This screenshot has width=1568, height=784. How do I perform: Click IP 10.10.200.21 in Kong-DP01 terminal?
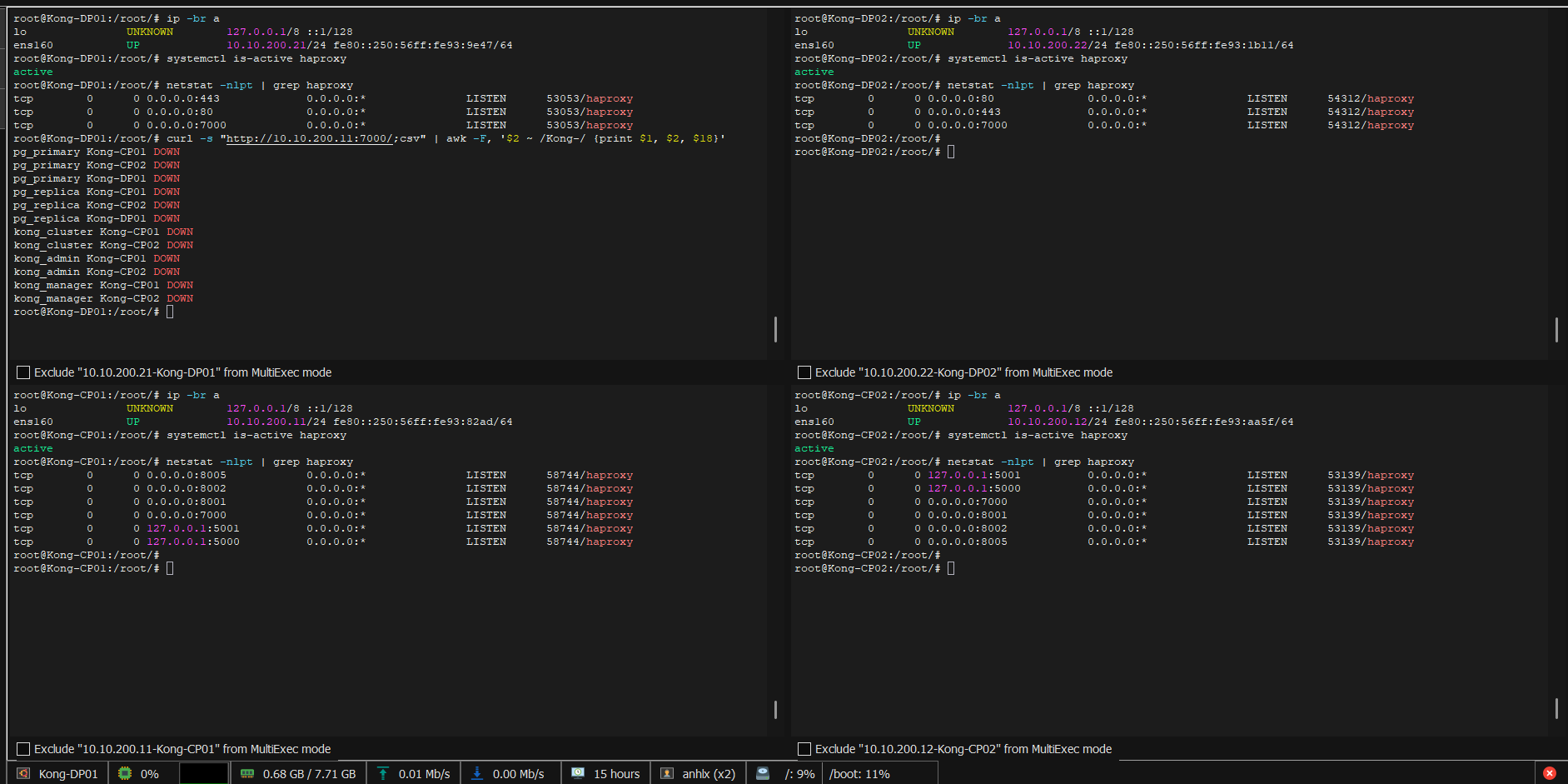266,45
